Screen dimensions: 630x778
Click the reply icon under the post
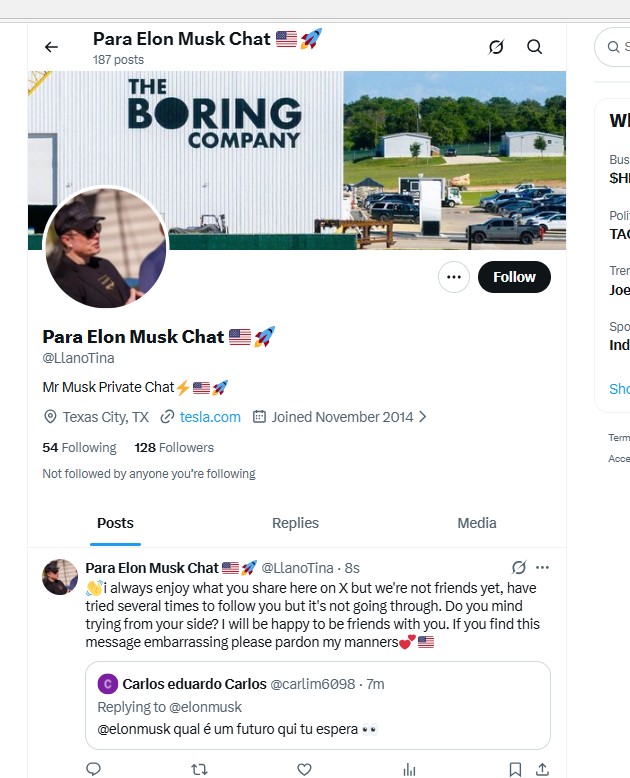point(93,769)
